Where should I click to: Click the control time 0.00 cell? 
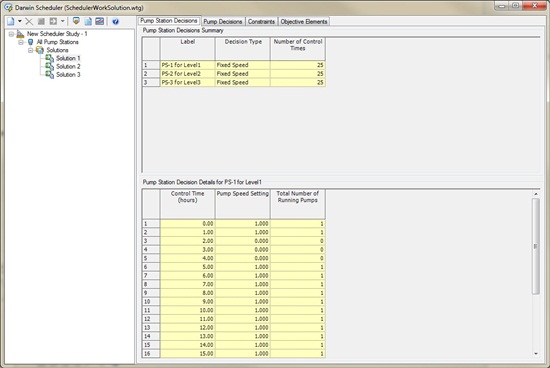pos(188,224)
